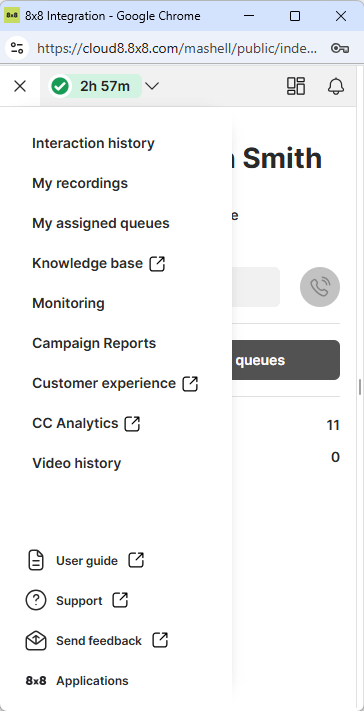This screenshot has width=364, height=711.
Task: Click the Customer experience external link icon
Action: pyautogui.click(x=190, y=384)
